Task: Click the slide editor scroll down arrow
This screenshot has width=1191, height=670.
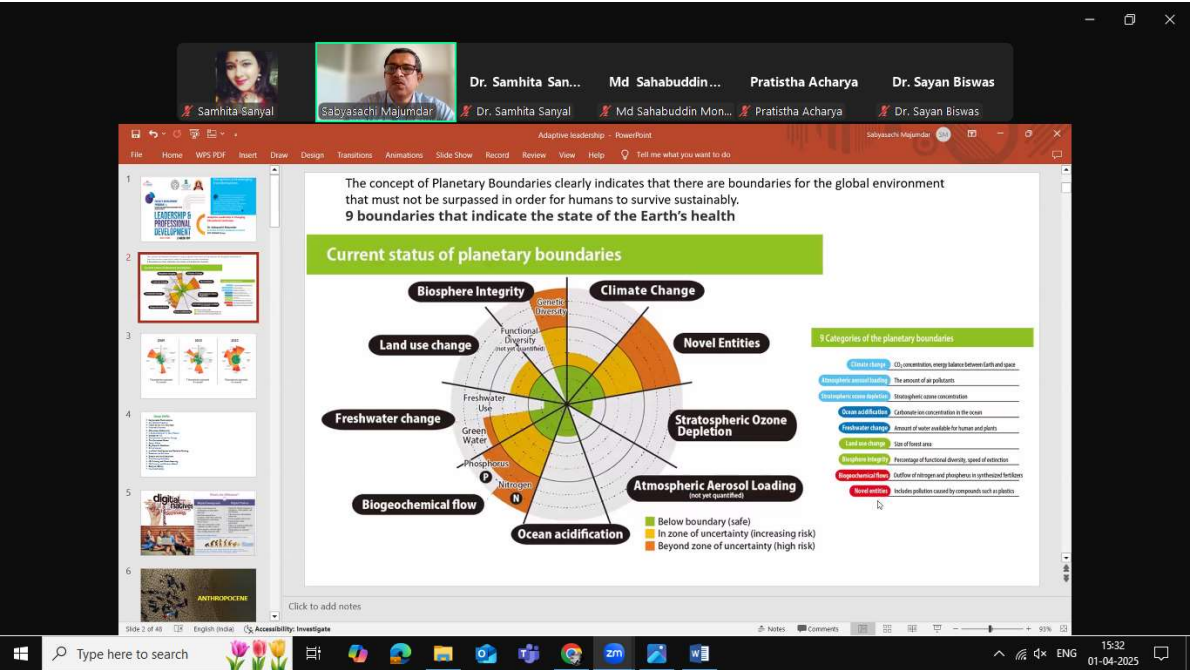Action: click(x=1066, y=558)
